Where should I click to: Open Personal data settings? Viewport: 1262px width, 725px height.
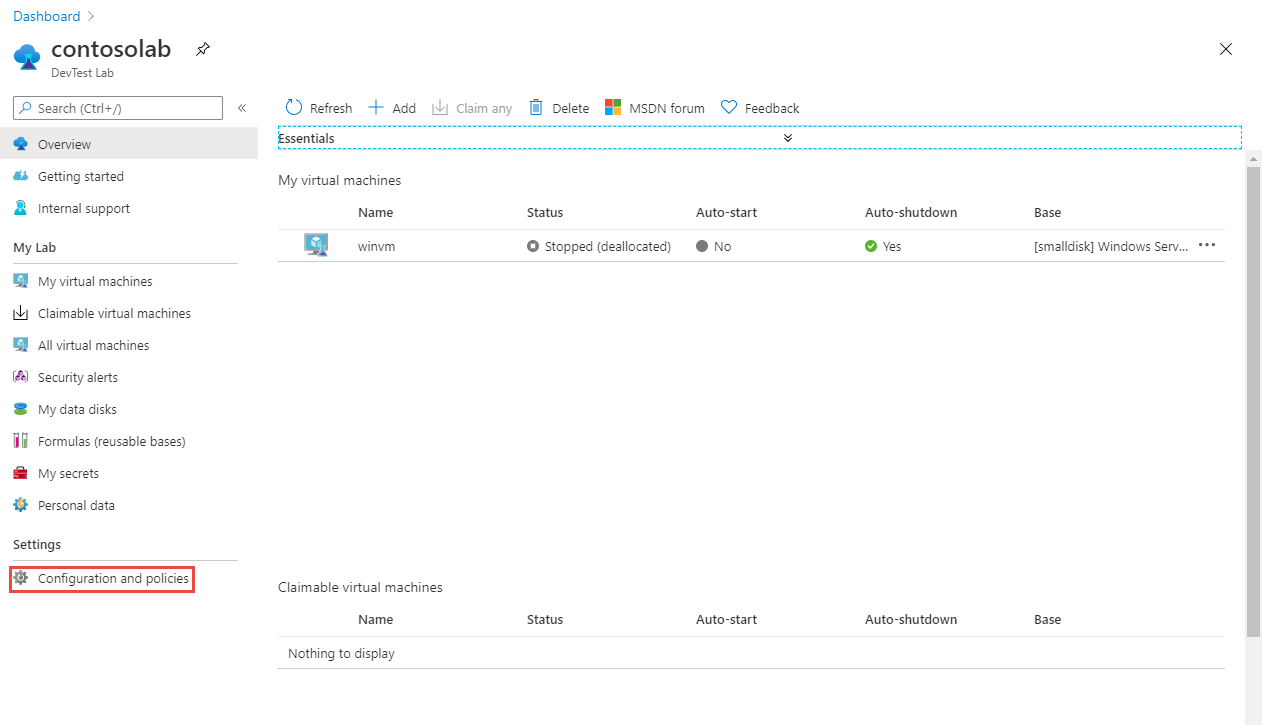coord(77,504)
